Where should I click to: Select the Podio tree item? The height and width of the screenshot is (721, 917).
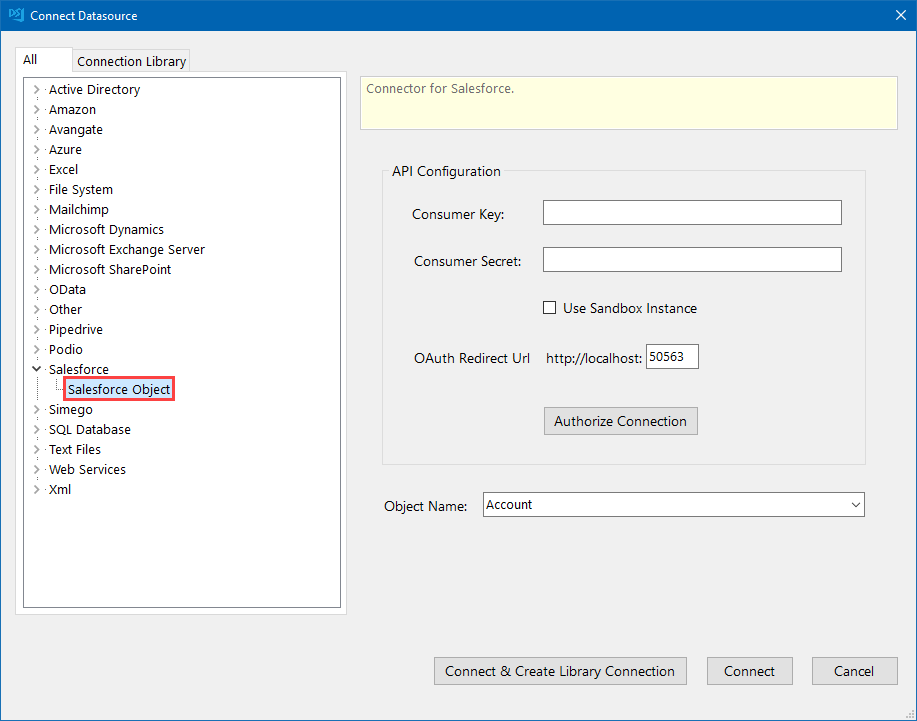point(66,349)
